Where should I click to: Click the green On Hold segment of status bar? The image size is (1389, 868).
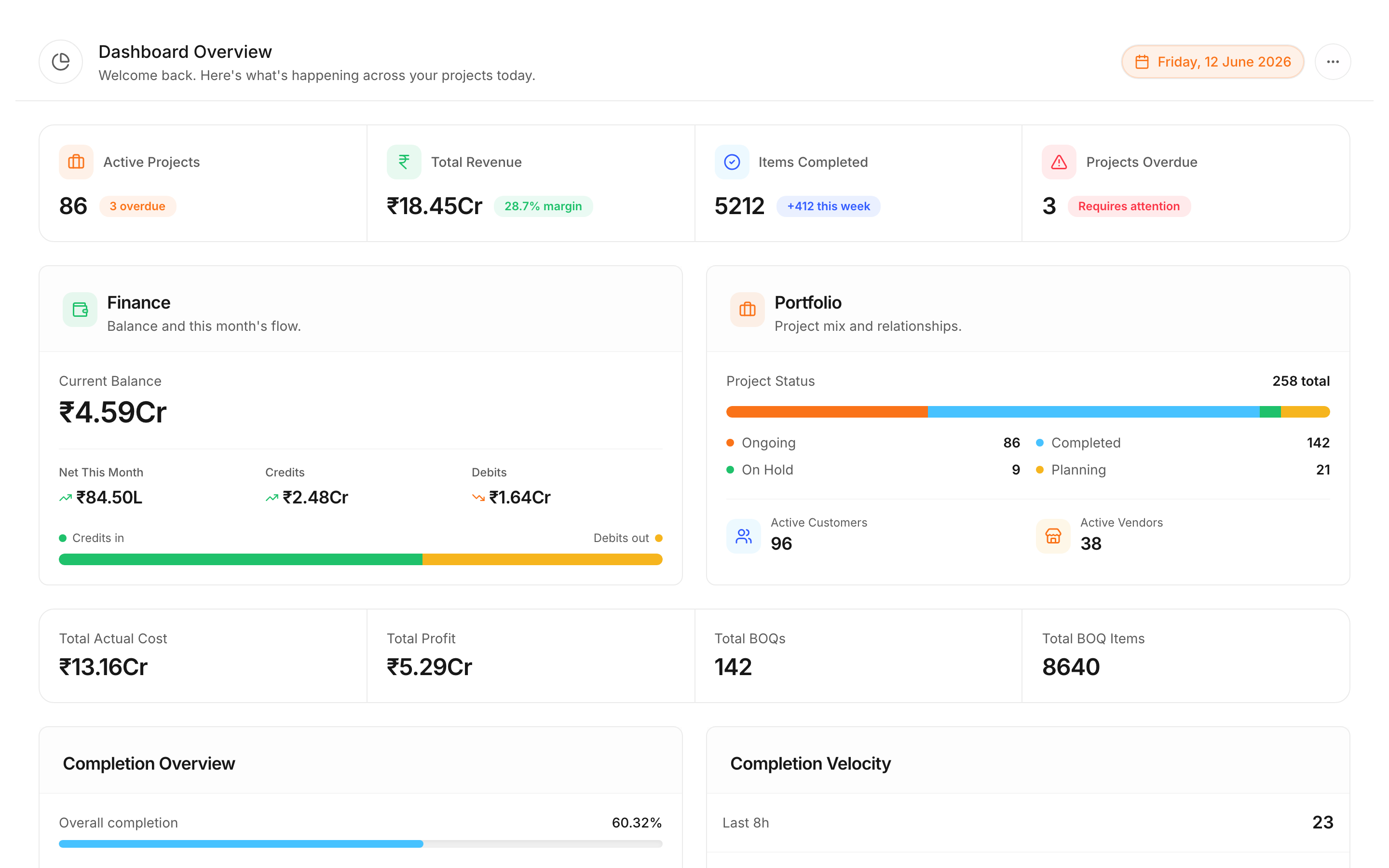tap(1270, 412)
